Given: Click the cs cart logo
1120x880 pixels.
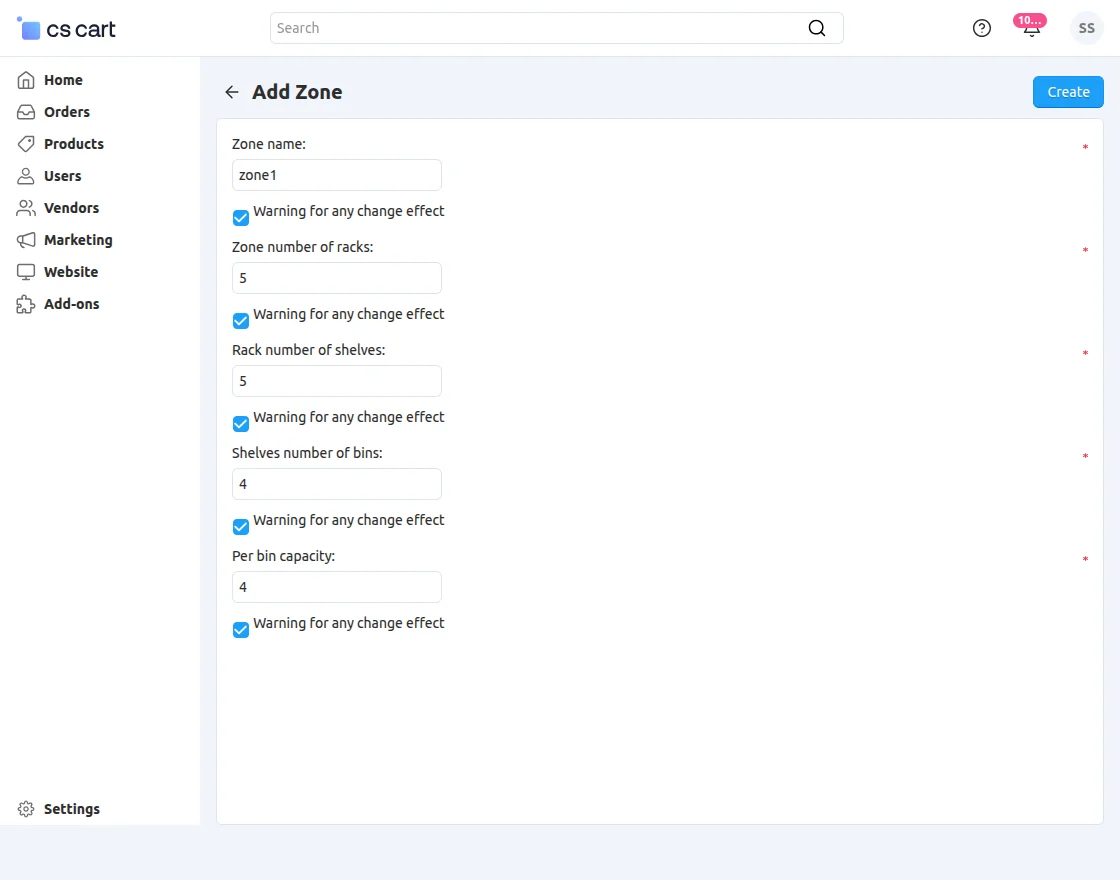Looking at the screenshot, I should pyautogui.click(x=67, y=29).
